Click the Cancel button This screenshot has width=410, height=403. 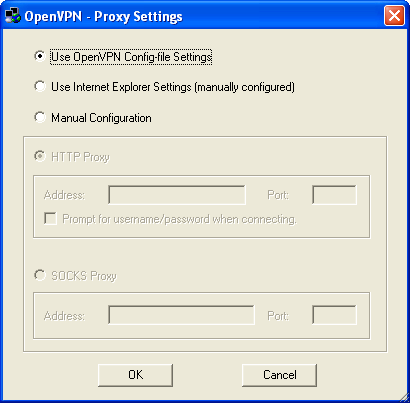(x=279, y=375)
